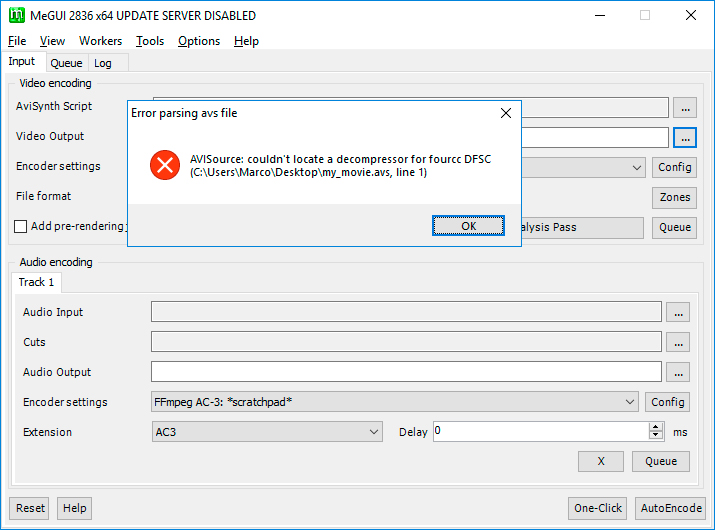This screenshot has height=530, width=715.
Task: Click the MeGUI app icon in title bar
Action: pyautogui.click(x=16, y=15)
